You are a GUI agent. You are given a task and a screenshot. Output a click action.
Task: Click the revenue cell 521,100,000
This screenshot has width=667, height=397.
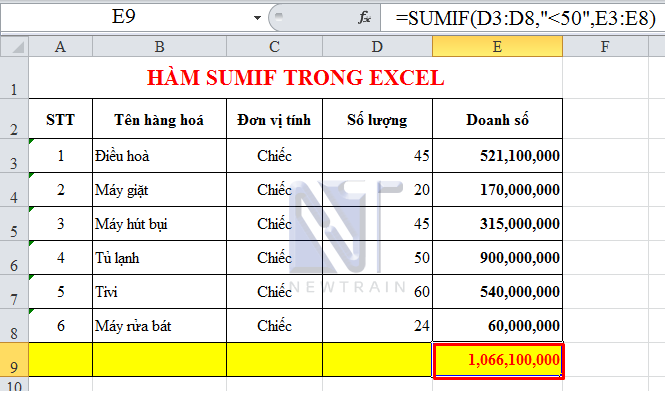[497, 156]
